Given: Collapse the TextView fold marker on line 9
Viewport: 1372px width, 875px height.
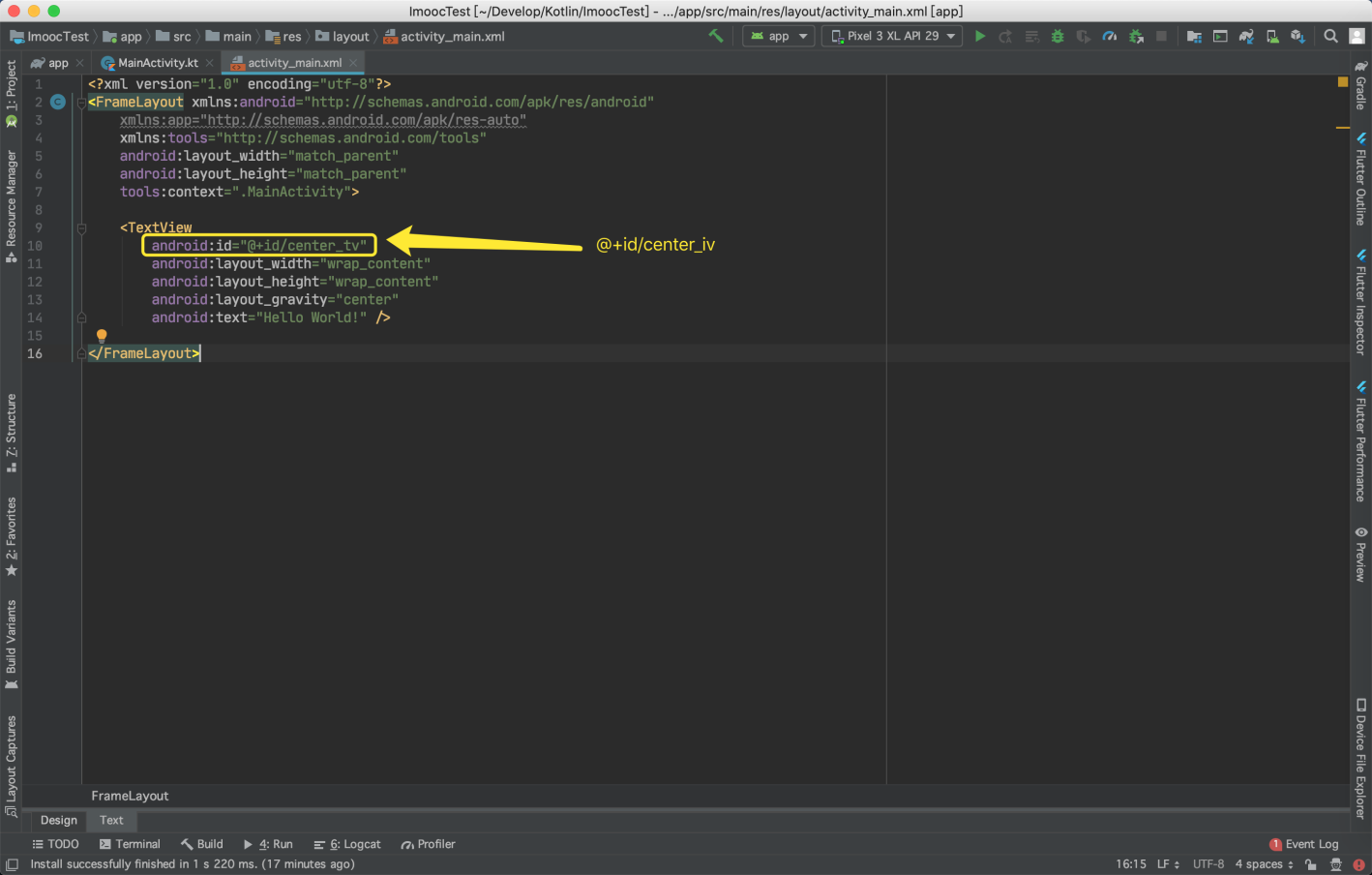Looking at the screenshot, I should click(81, 227).
